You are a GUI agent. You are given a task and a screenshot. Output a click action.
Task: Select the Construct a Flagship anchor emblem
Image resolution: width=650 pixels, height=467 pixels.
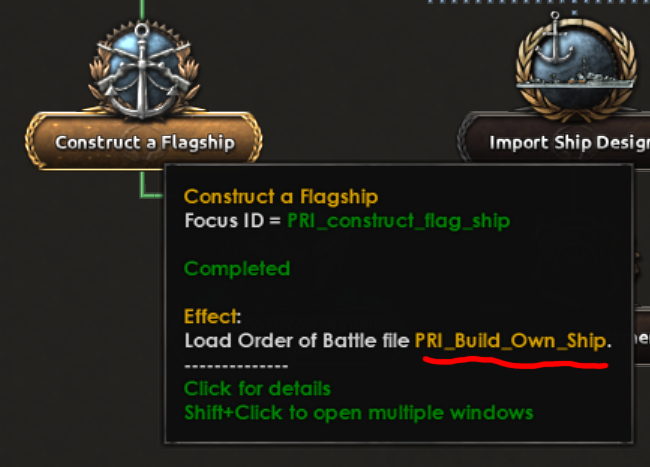[x=143, y=70]
